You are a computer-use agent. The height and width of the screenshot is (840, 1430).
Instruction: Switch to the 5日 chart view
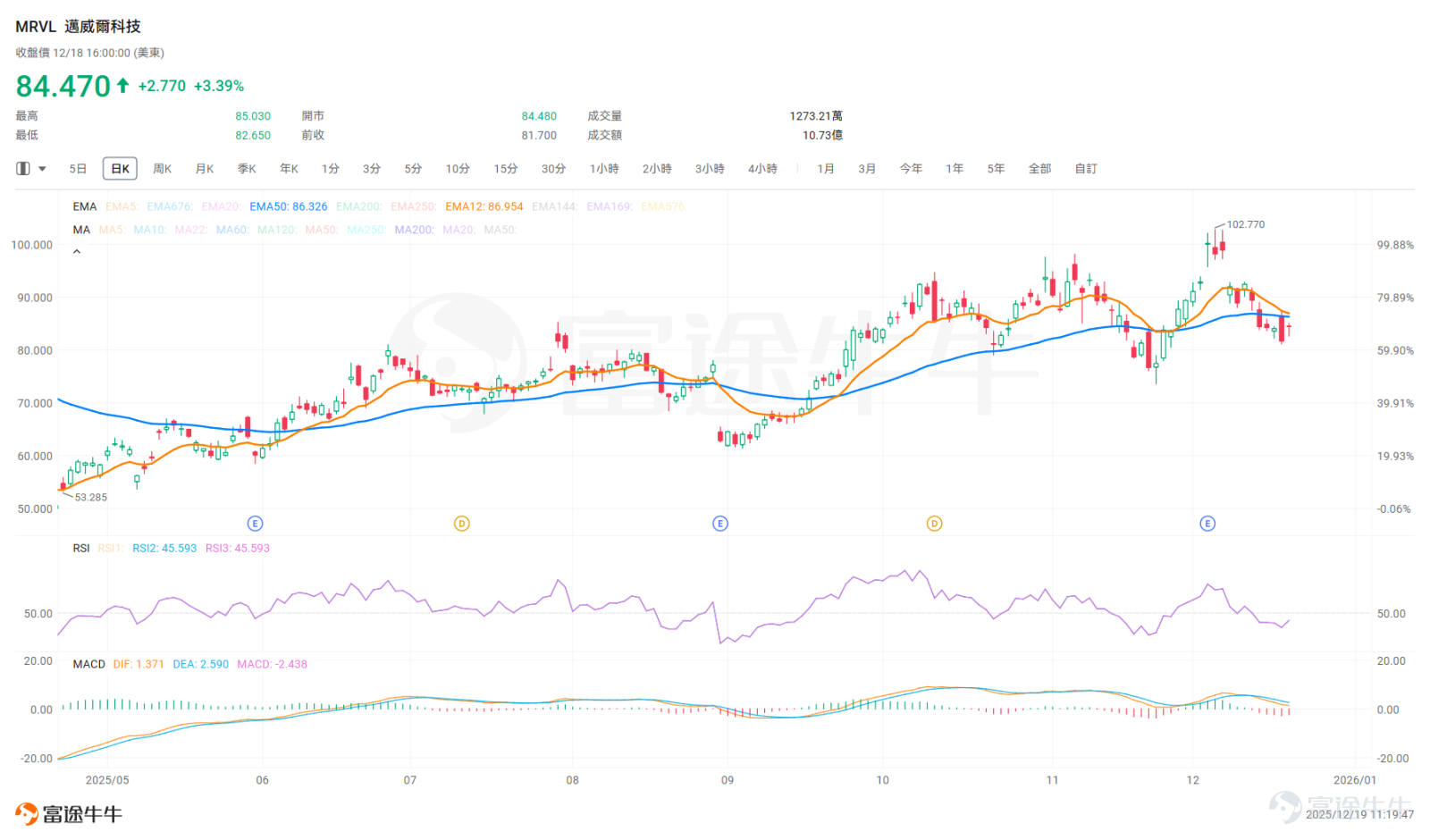tap(78, 169)
